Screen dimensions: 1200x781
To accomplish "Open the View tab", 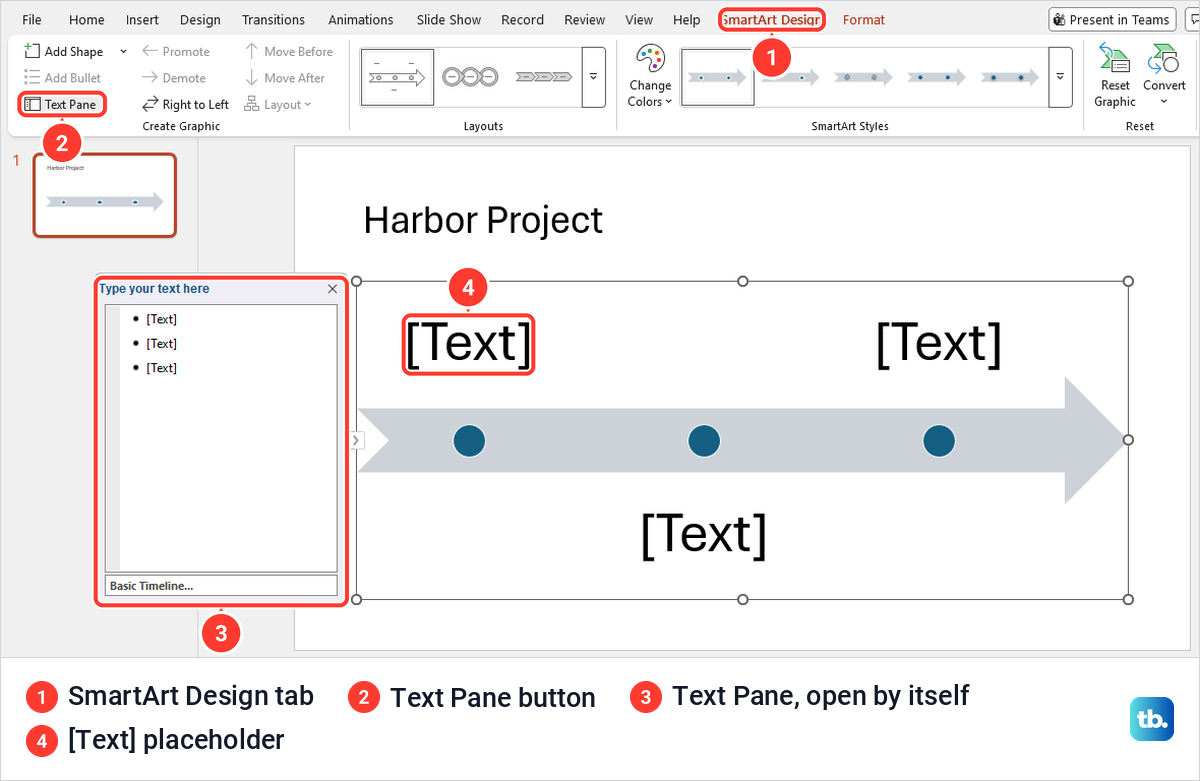I will point(639,20).
